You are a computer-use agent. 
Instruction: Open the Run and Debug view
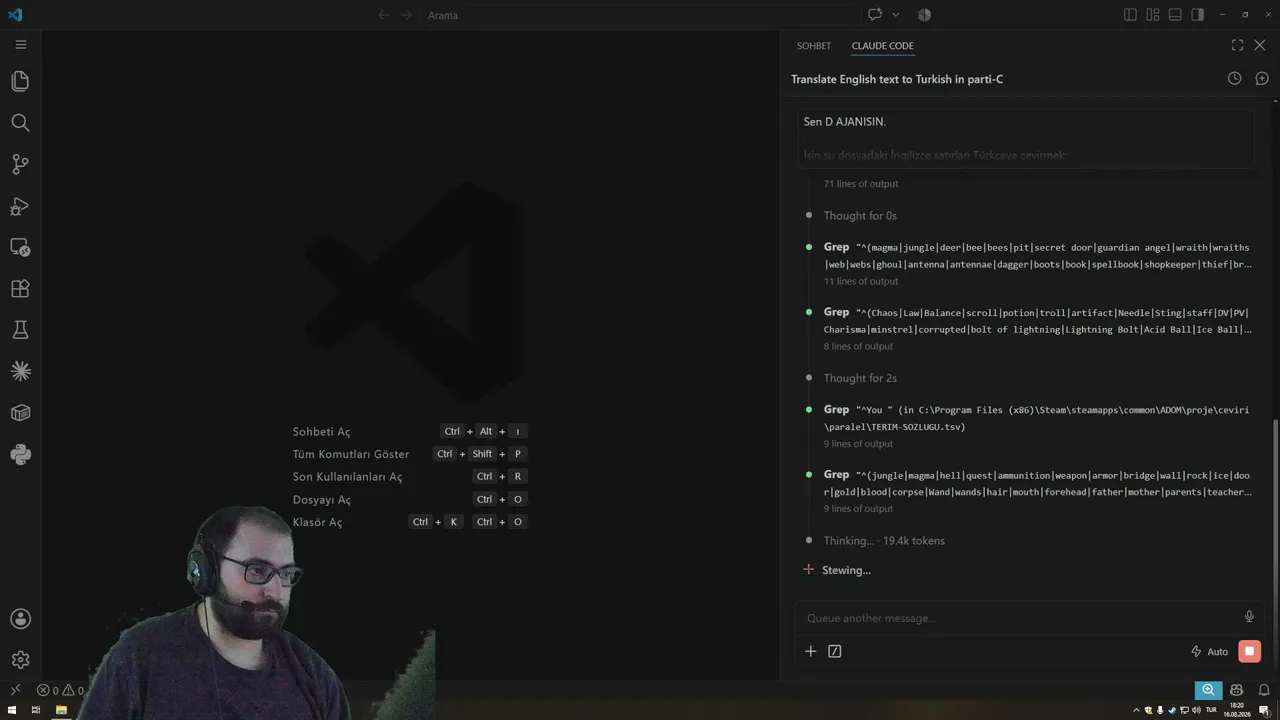pos(20,206)
